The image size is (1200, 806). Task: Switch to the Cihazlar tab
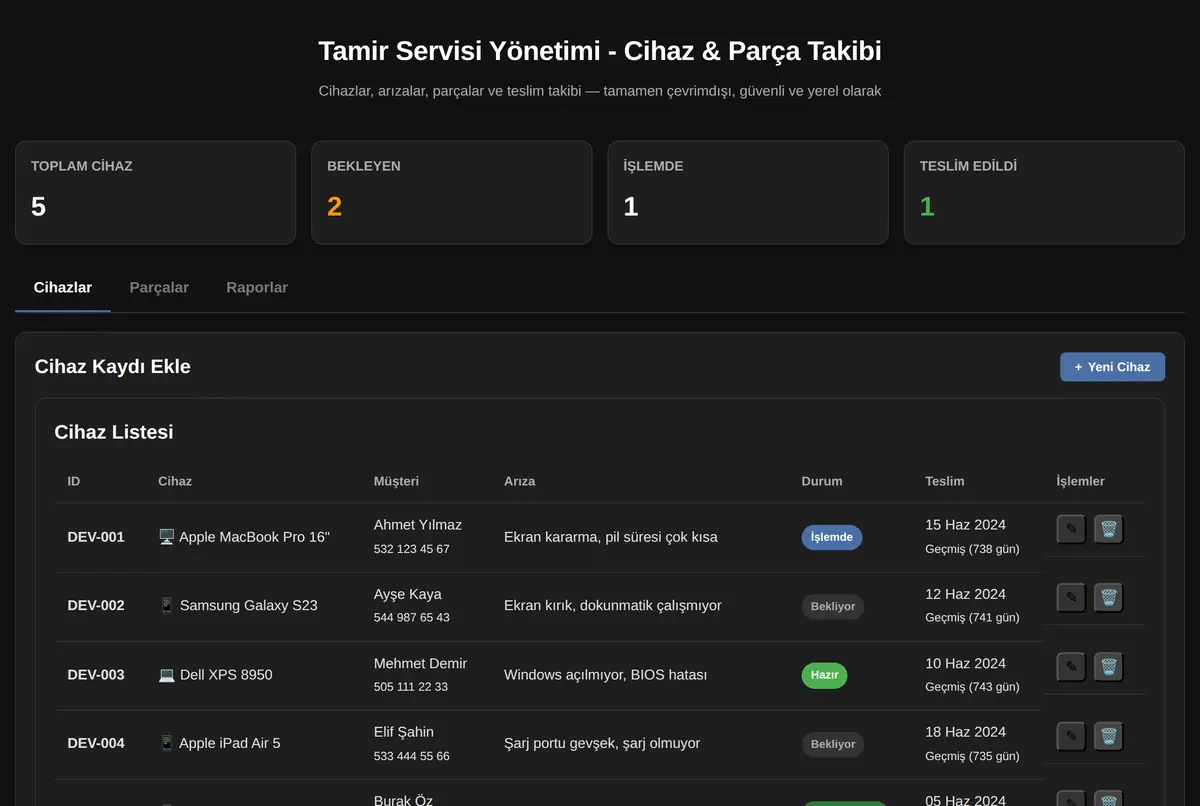point(63,287)
